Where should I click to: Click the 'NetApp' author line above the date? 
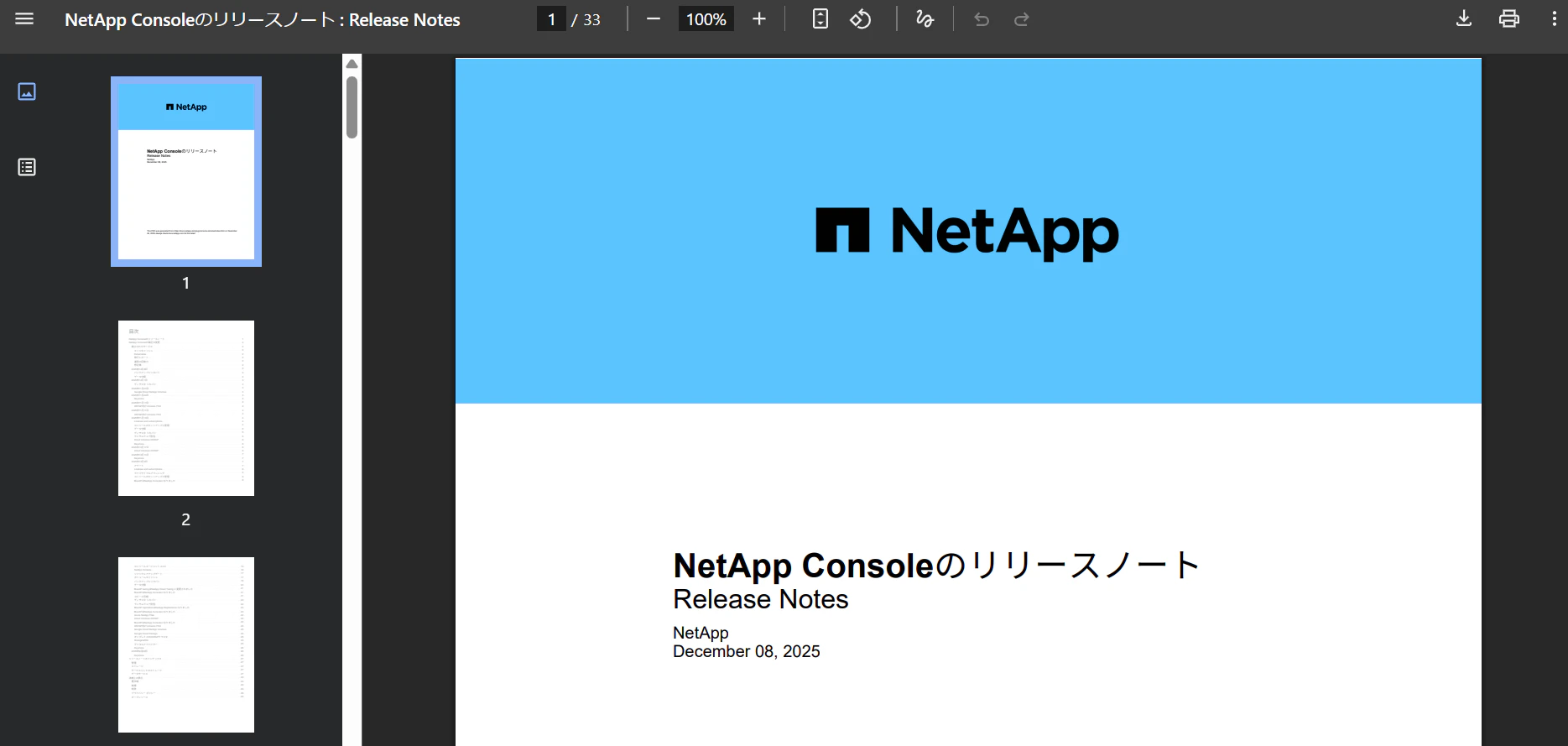click(701, 633)
